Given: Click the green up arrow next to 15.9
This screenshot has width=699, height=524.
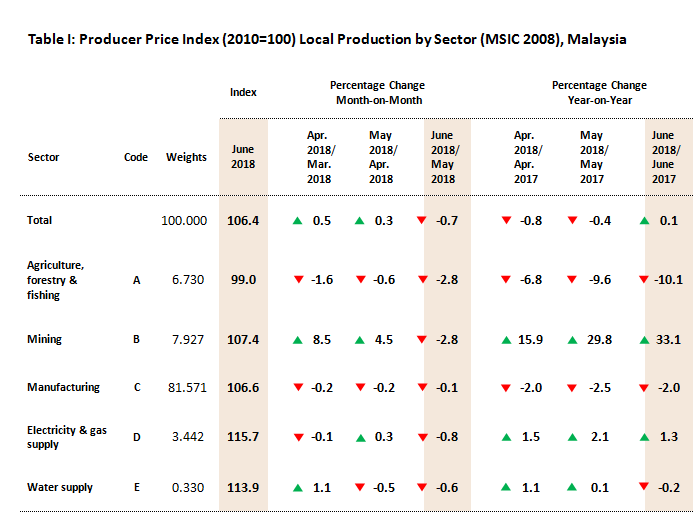Looking at the screenshot, I should tap(507, 340).
